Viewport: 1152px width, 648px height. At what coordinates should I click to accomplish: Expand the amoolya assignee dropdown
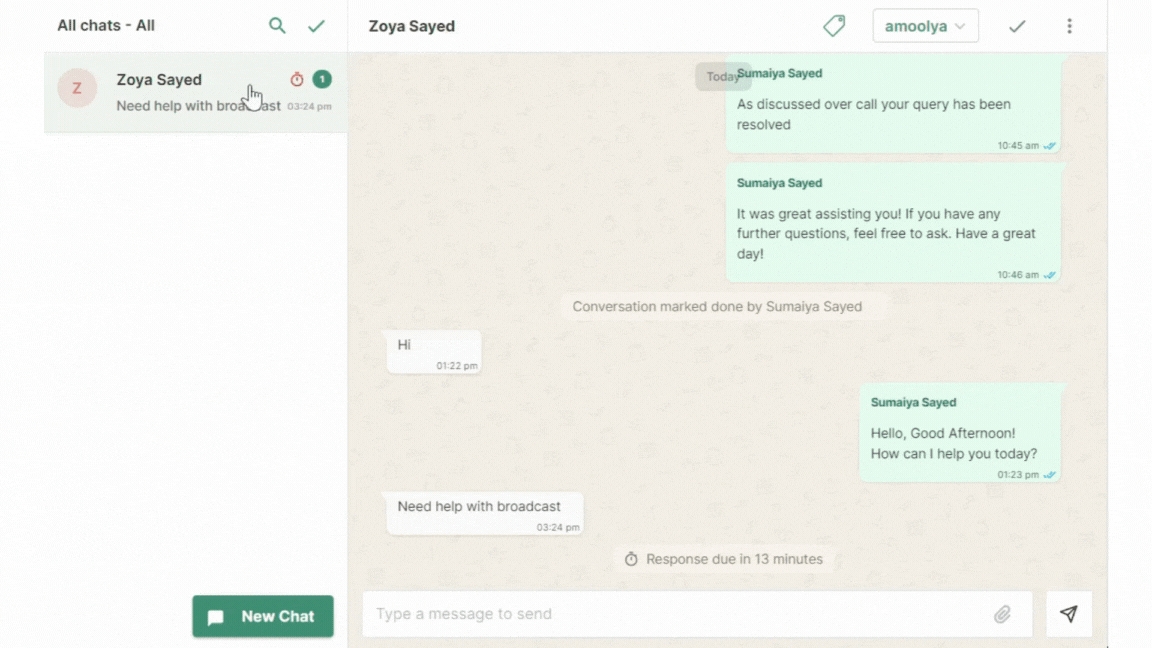point(925,26)
